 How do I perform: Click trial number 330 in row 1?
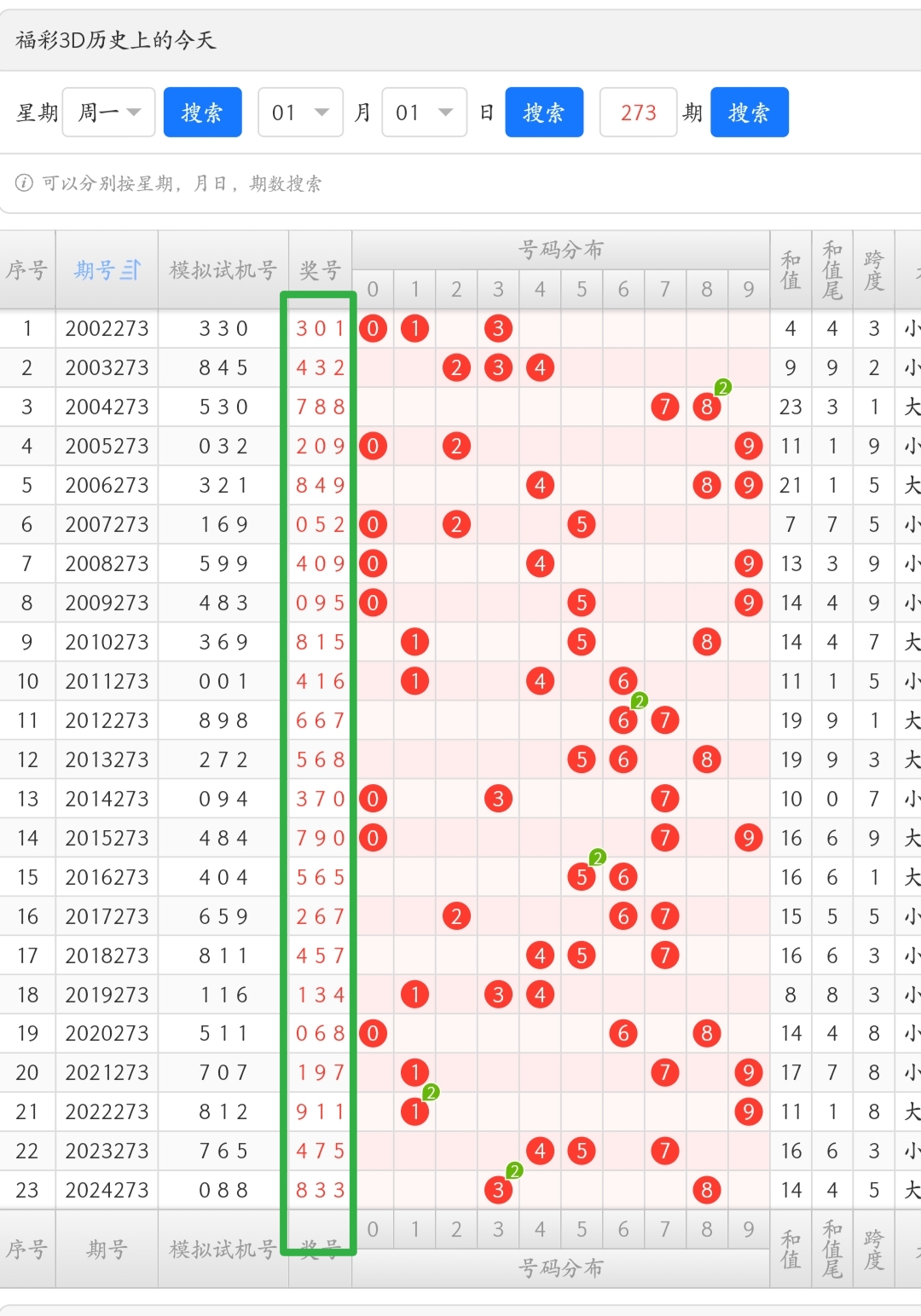[x=223, y=328]
